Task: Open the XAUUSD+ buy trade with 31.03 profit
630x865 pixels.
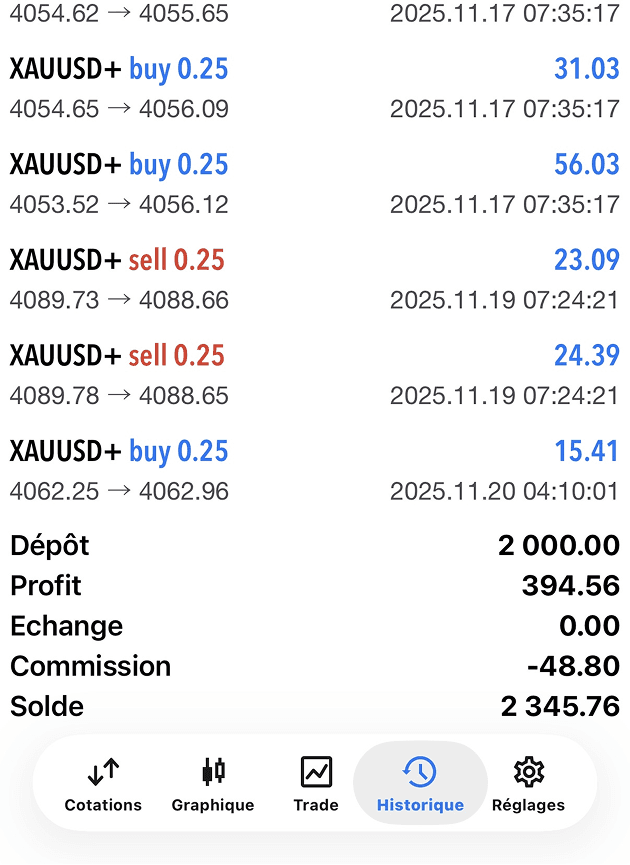Action: coord(315,88)
